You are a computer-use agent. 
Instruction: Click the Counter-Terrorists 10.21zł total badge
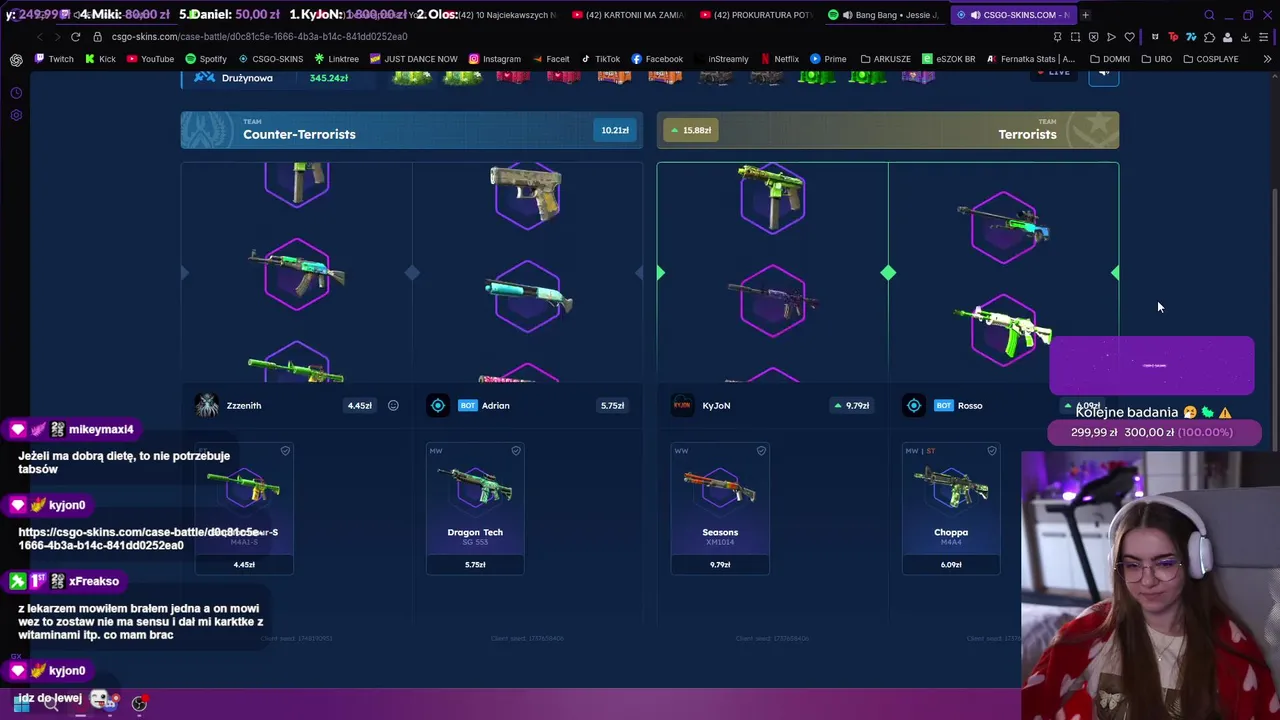point(614,130)
